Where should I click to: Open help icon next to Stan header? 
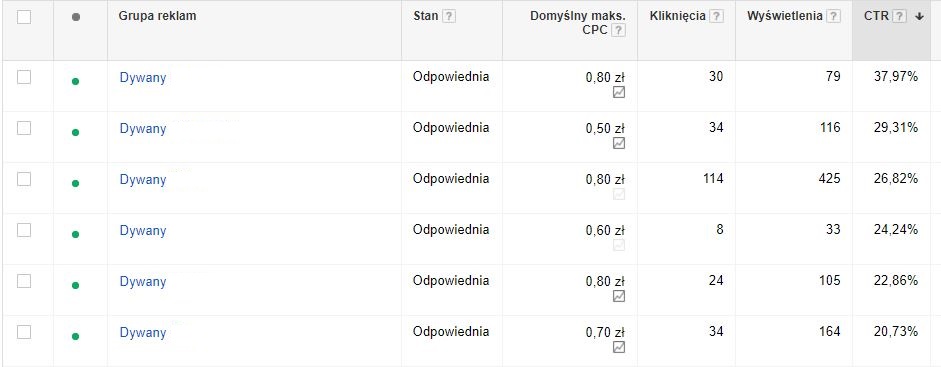point(448,17)
